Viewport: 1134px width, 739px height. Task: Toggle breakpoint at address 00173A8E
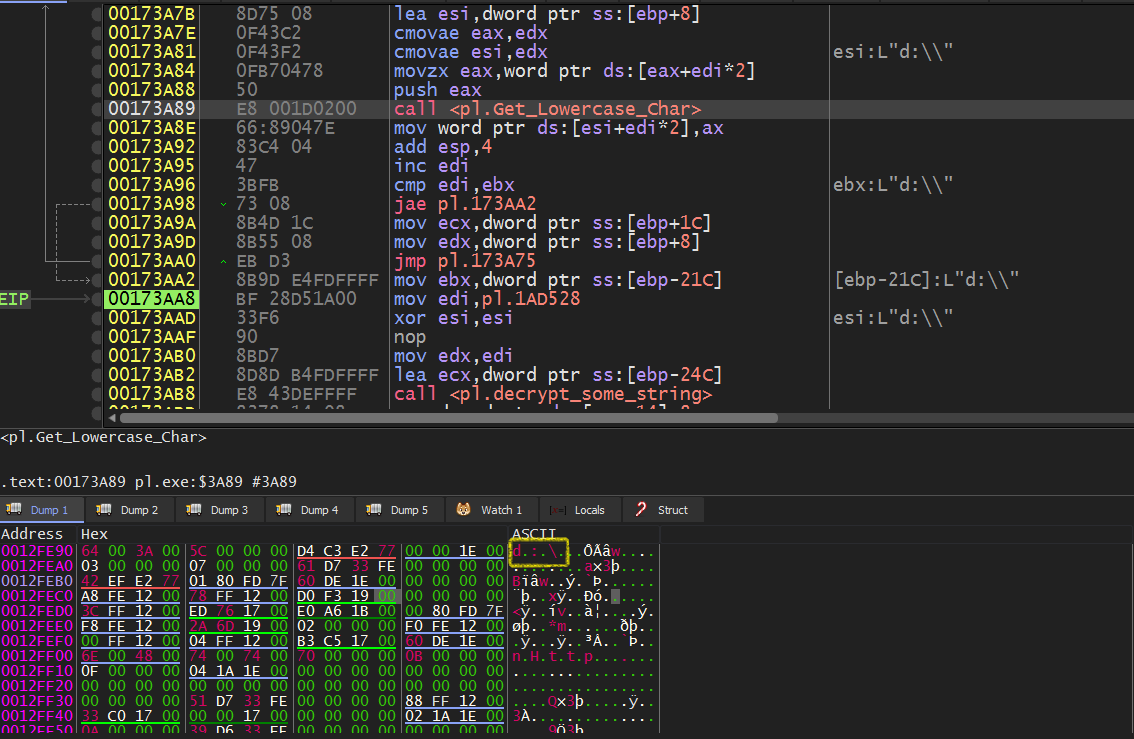pyautogui.click(x=96, y=128)
